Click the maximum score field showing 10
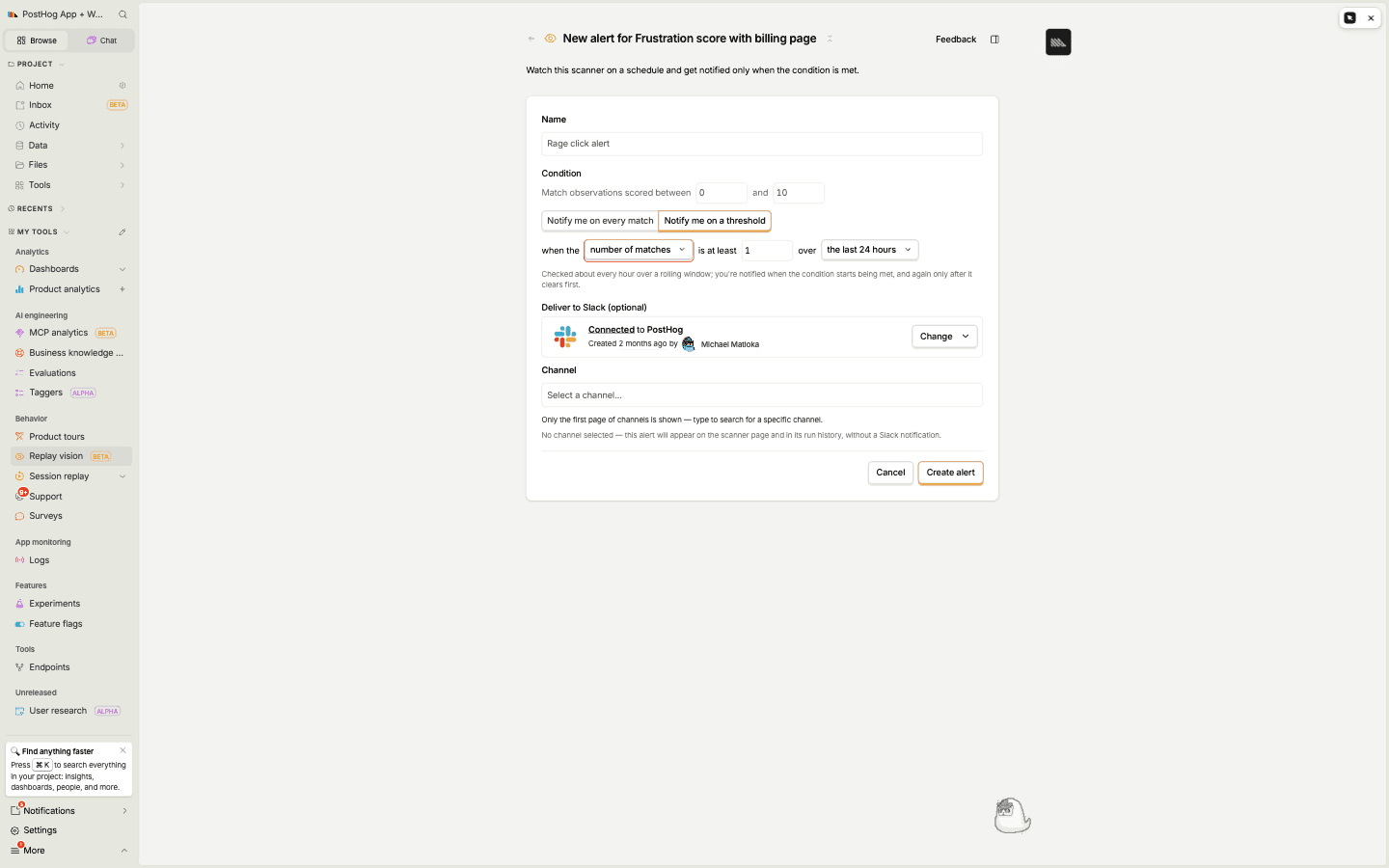Viewport: 1389px width, 868px height. pos(799,193)
